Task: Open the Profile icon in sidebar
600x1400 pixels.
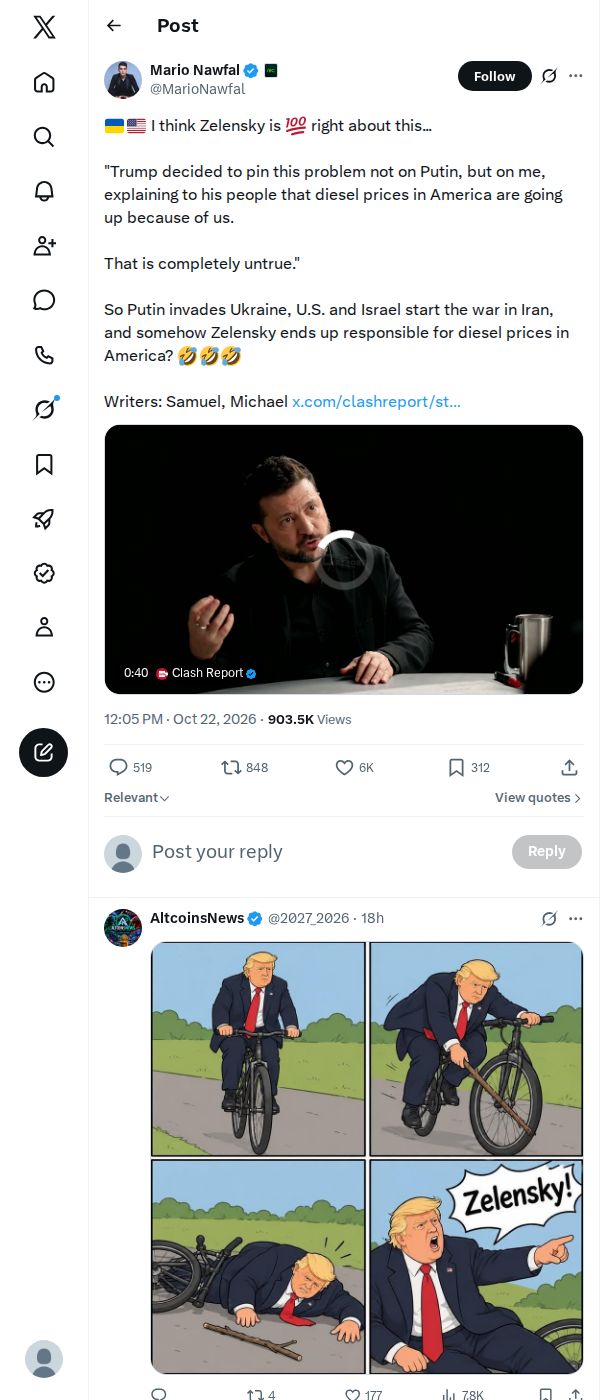Action: [44, 627]
